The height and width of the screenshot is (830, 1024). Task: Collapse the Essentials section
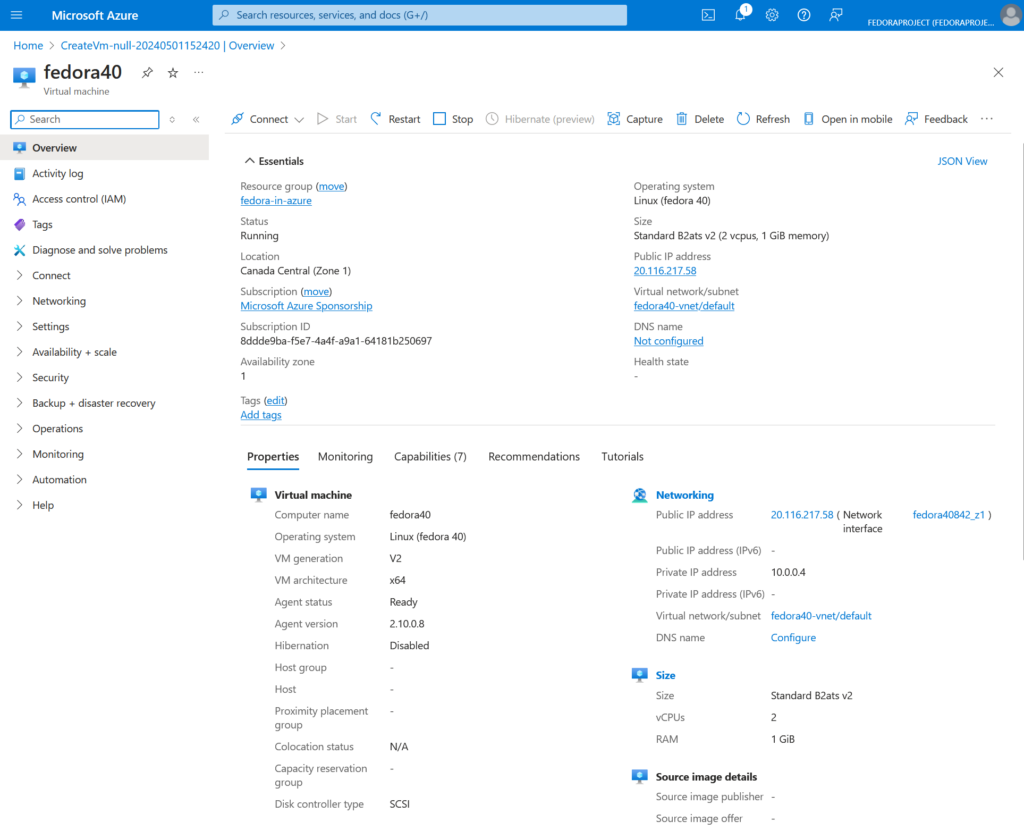pyautogui.click(x=274, y=161)
